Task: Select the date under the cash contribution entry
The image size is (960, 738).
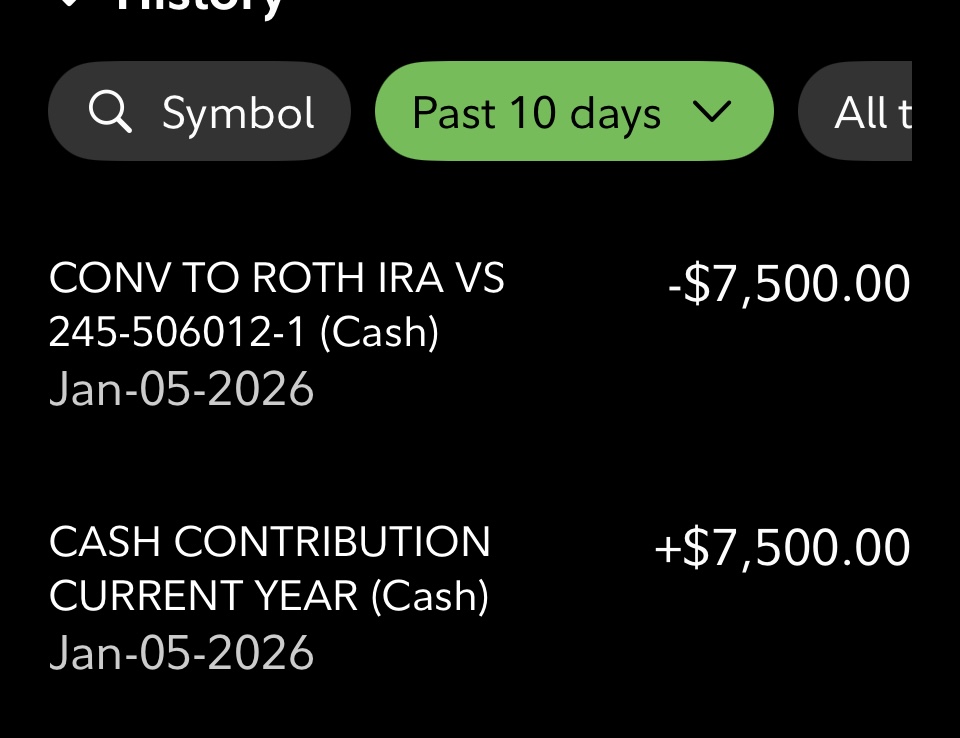Action: [x=181, y=653]
